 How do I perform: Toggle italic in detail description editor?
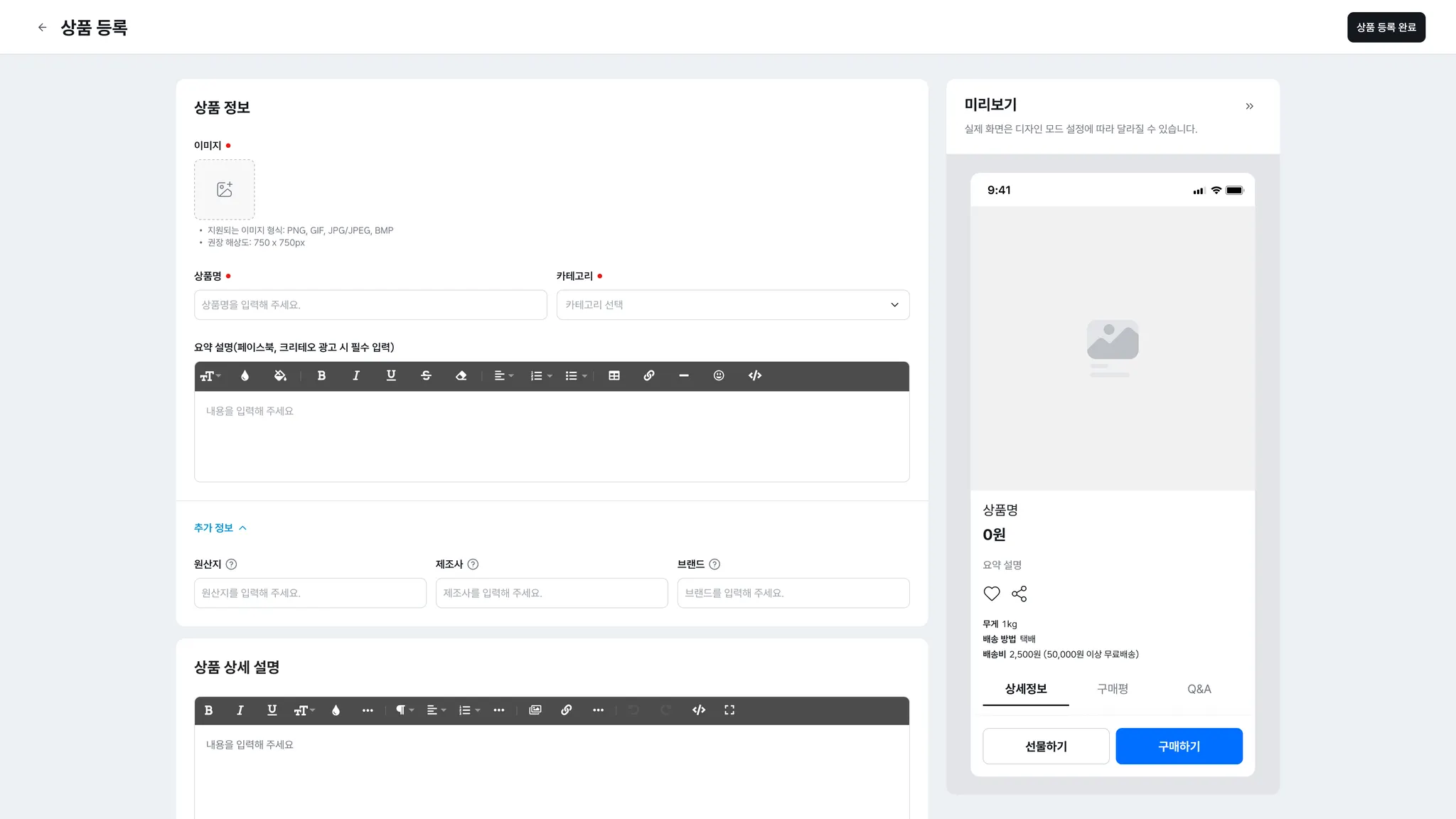(240, 710)
